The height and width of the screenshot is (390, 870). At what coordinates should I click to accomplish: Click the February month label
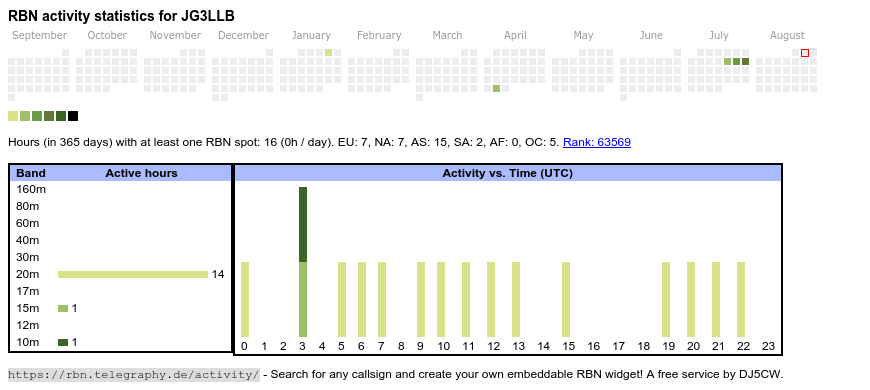pyautogui.click(x=379, y=36)
